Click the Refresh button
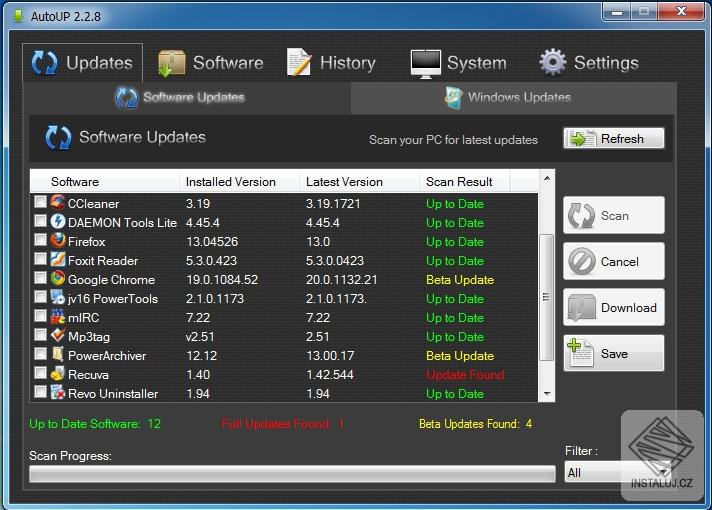The height and width of the screenshot is (510, 712). (614, 139)
